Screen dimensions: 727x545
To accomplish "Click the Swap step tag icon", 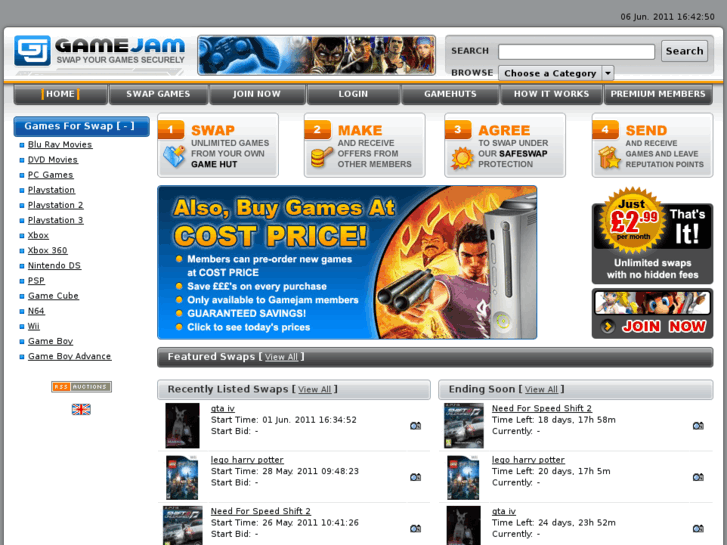I will click(174, 157).
